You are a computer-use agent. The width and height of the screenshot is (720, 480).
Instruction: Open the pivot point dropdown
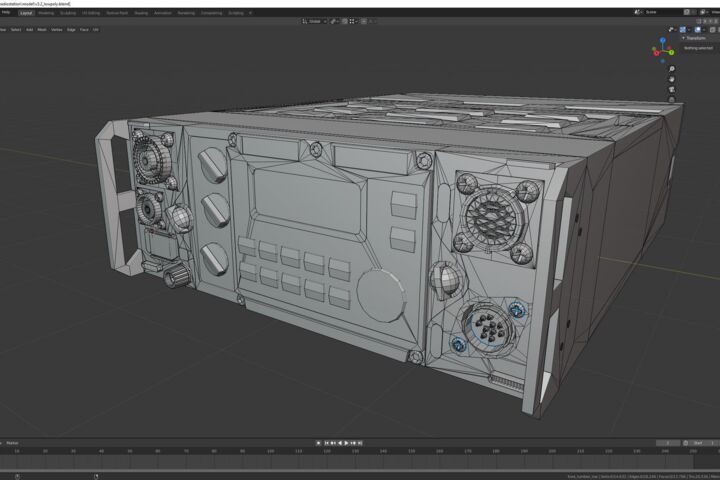click(334, 21)
